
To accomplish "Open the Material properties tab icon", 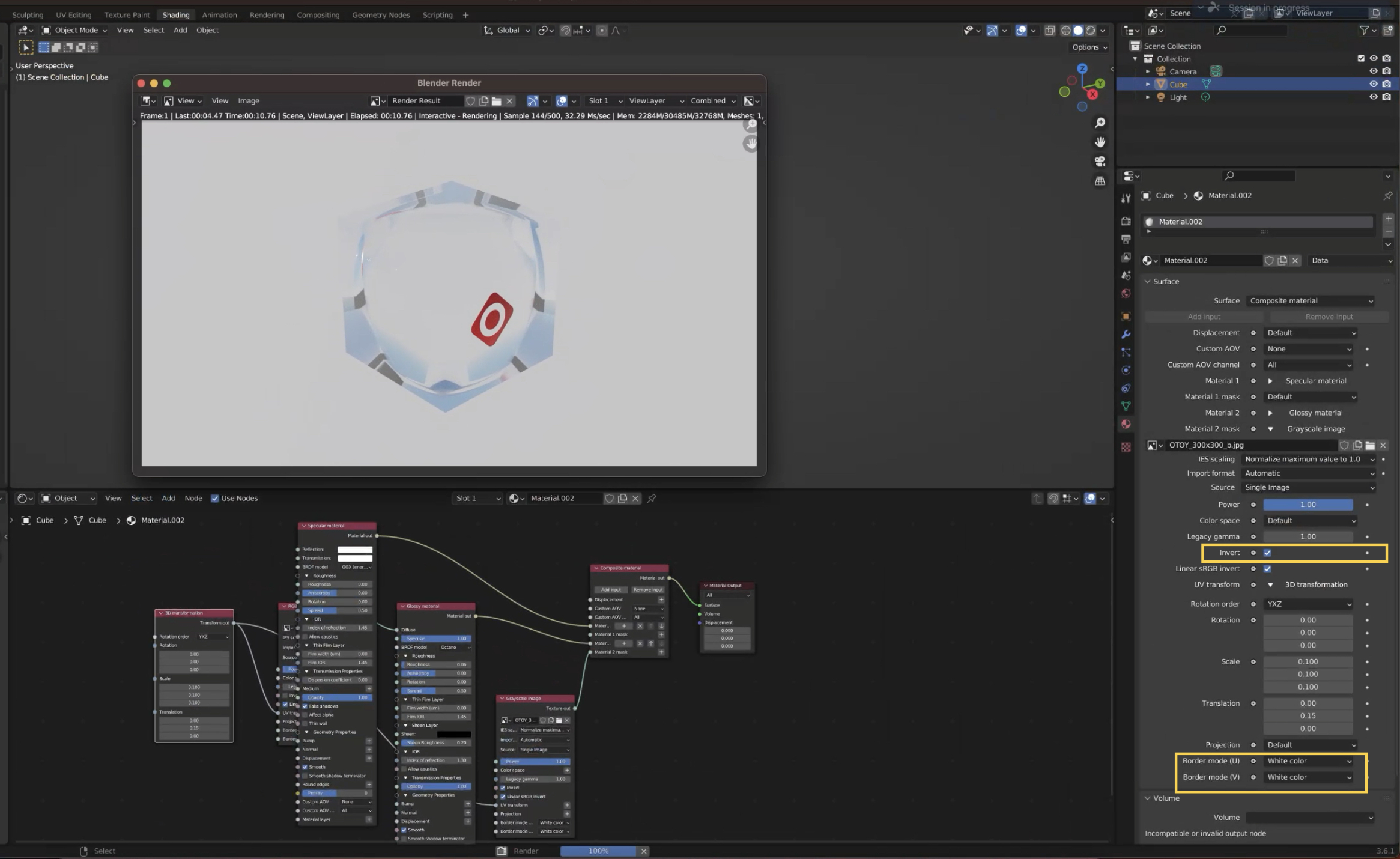I will pyautogui.click(x=1126, y=424).
